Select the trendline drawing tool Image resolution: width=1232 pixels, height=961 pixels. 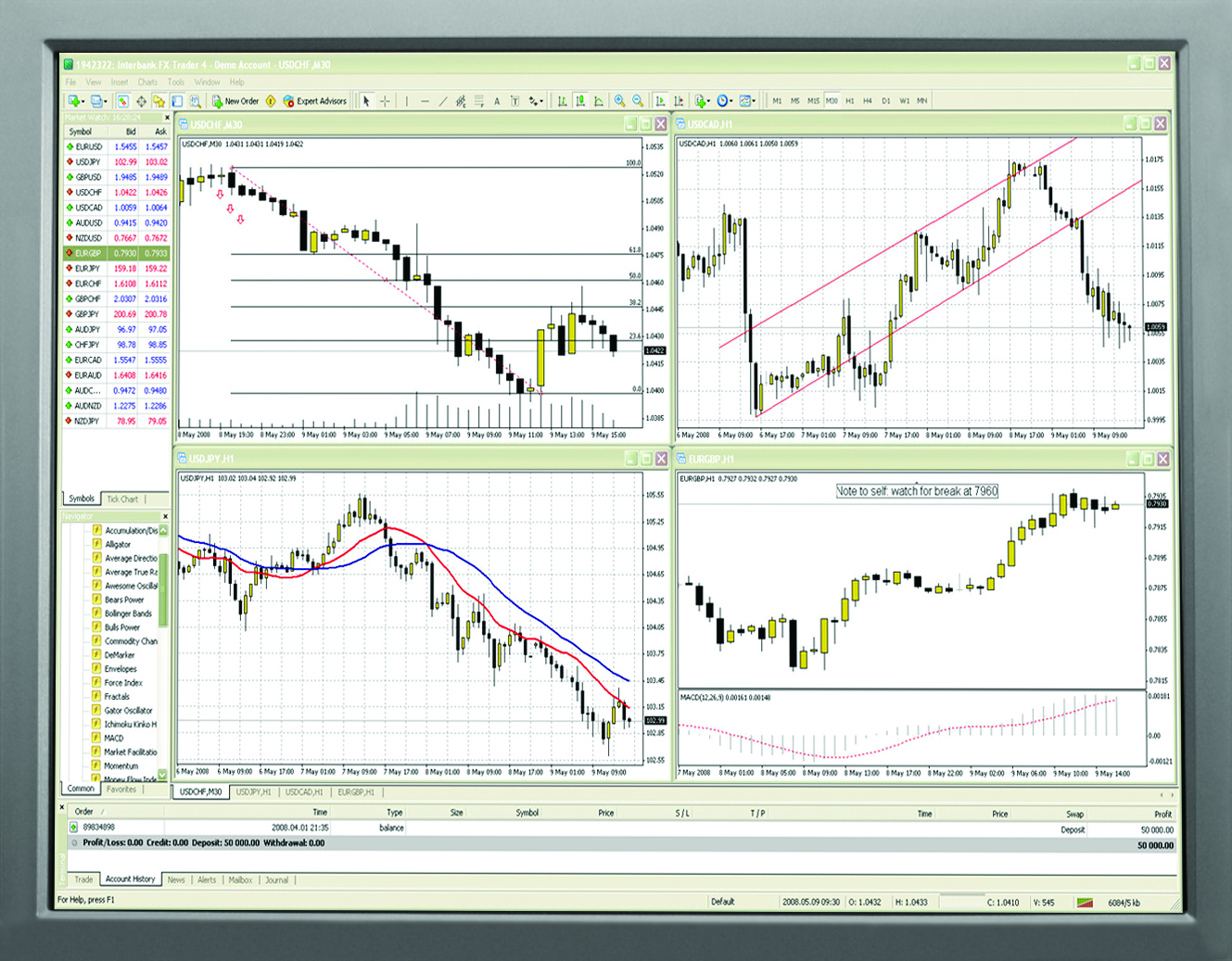(442, 101)
